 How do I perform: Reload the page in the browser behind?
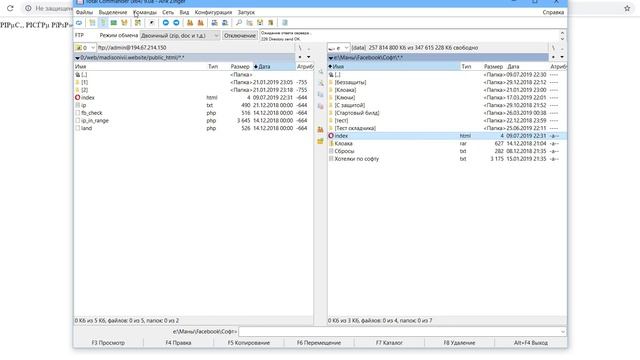click(10, 8)
